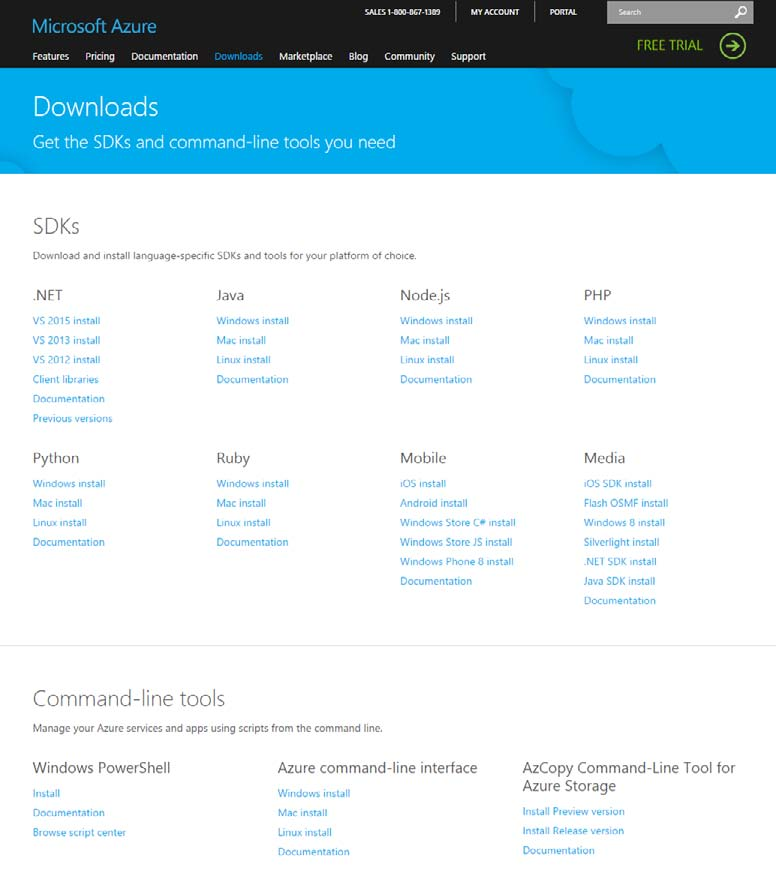The width and height of the screenshot is (776, 876).
Task: Open the Portal link in header
Action: tap(563, 12)
